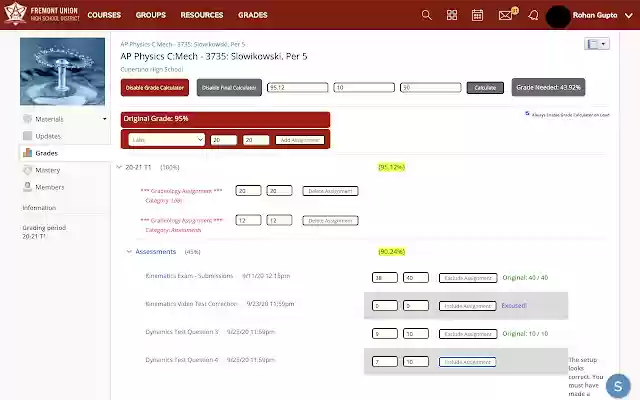Screen dimensions: 640x400
Task: Click Disable Grade Calculator button
Action: [x=155, y=88]
